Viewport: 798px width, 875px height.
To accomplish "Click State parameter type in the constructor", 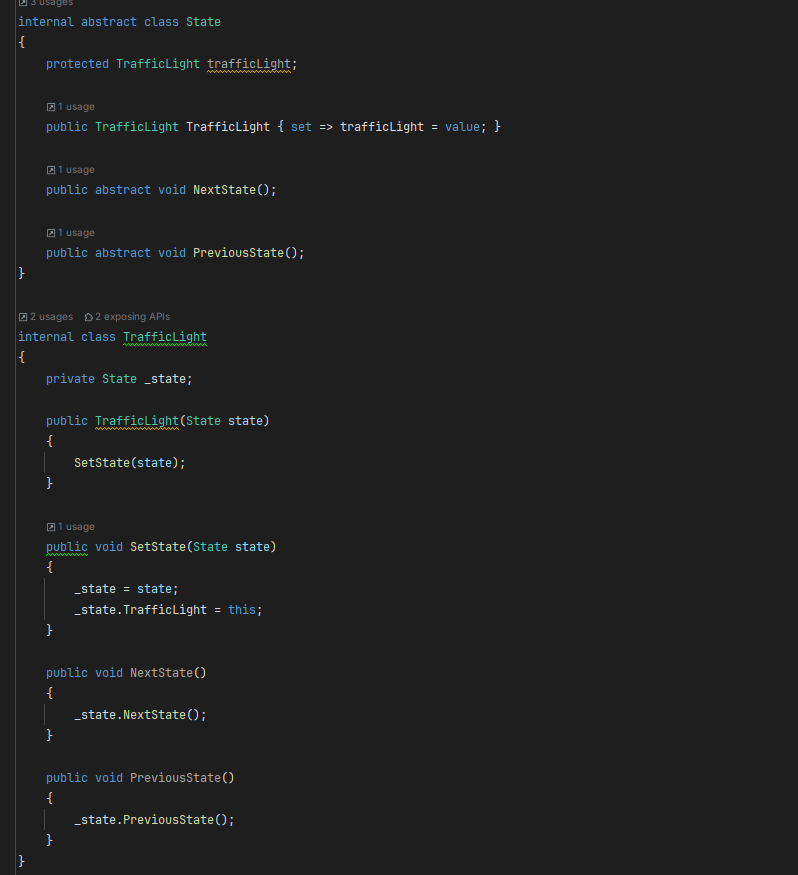I will click(x=203, y=421).
